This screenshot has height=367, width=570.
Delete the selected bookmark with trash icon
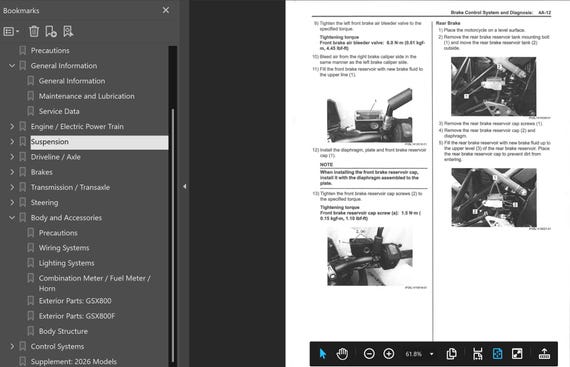pos(34,32)
